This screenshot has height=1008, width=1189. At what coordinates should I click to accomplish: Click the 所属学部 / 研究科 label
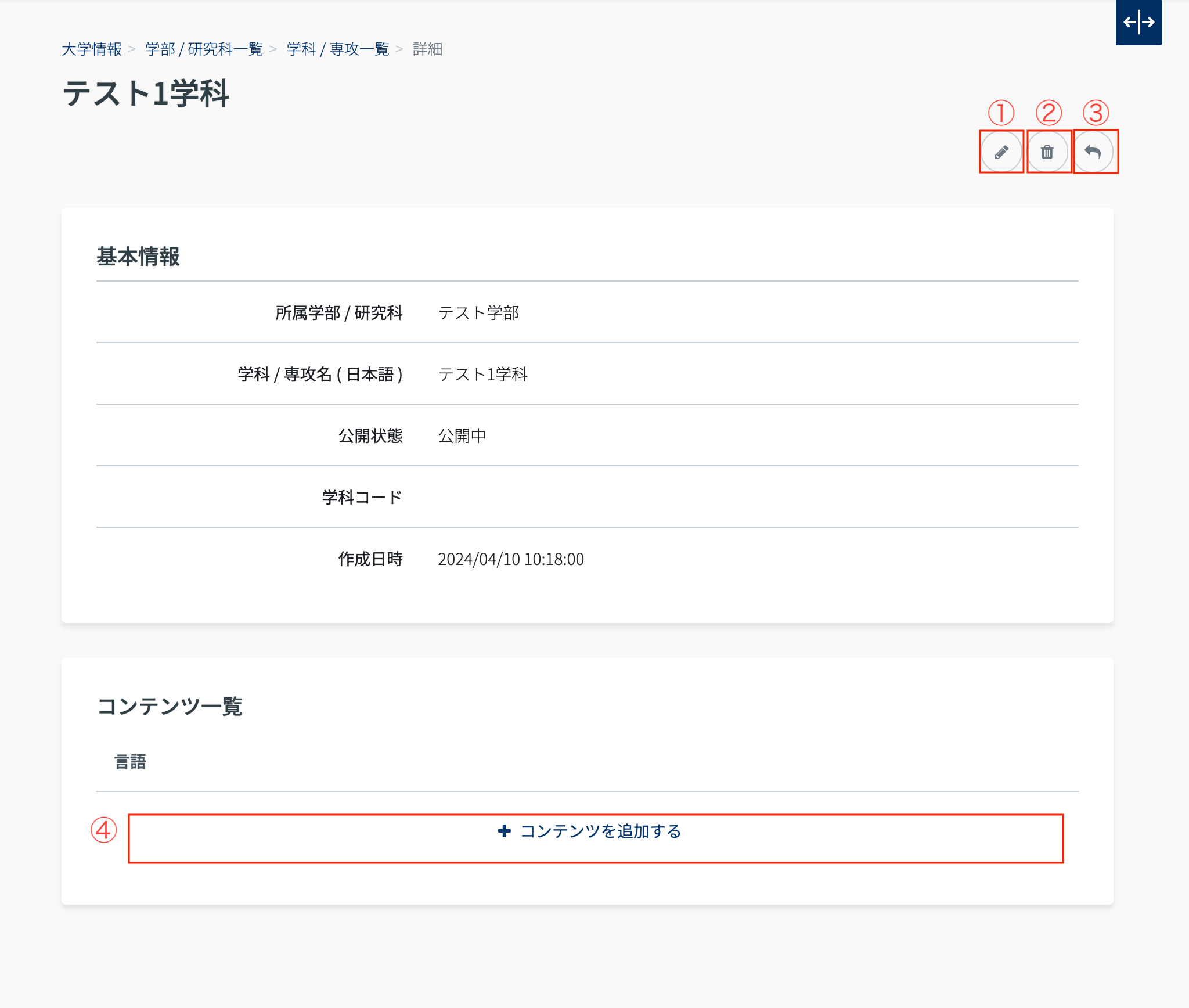(338, 313)
